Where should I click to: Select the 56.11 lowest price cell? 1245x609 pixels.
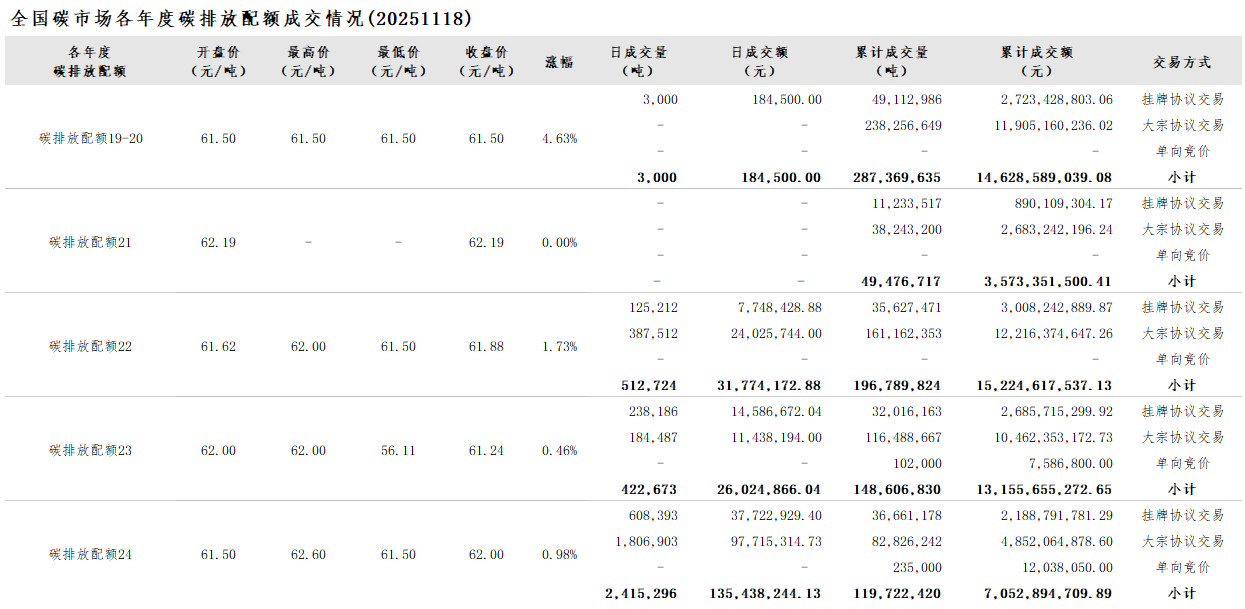click(x=398, y=451)
